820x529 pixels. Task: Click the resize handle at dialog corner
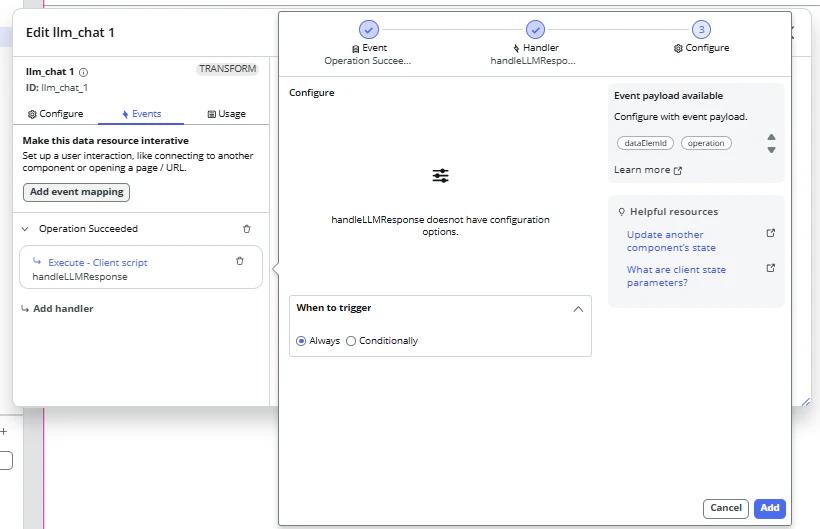805,402
